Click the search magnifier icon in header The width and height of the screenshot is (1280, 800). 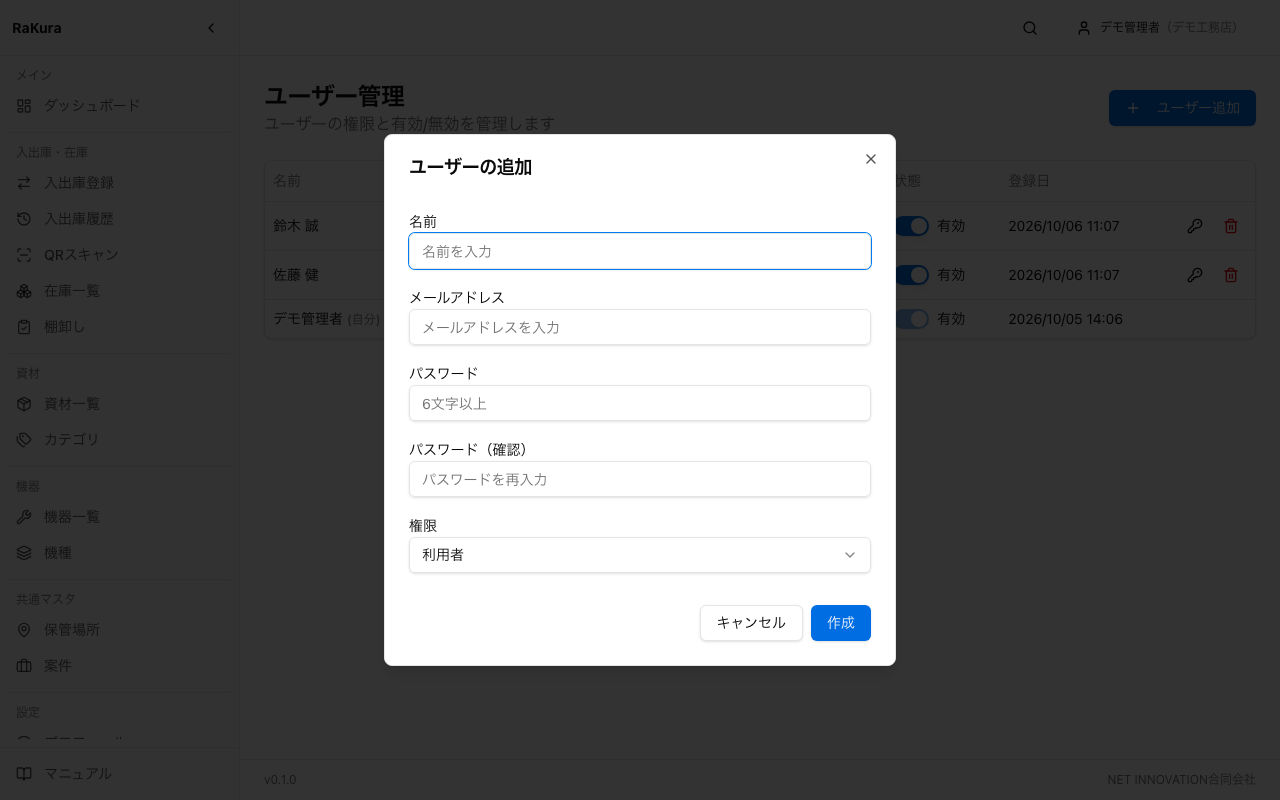tap(1030, 28)
